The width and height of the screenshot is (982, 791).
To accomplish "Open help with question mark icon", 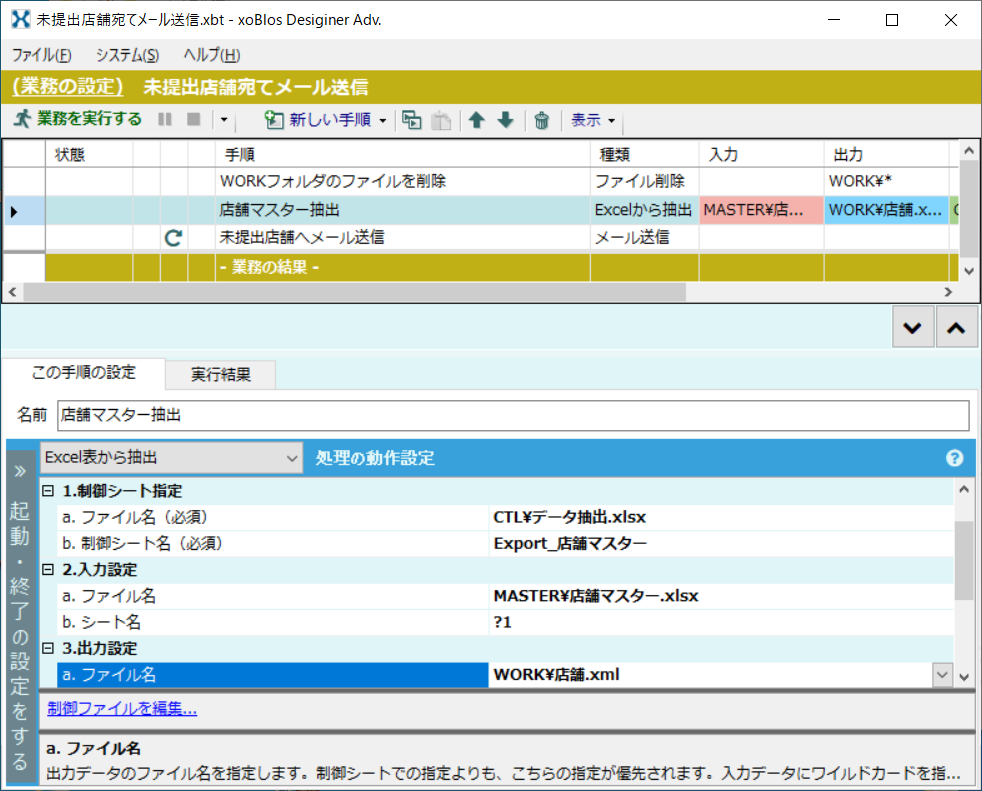I will 954,458.
